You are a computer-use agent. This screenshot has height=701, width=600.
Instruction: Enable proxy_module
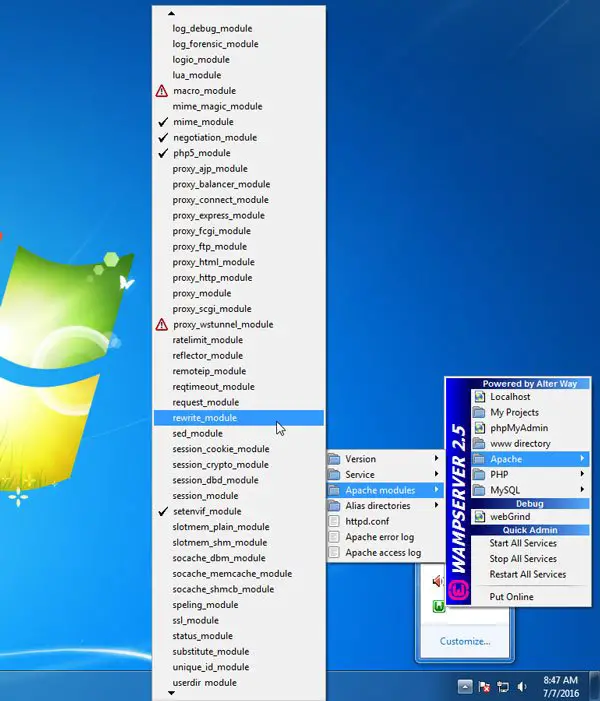tap(238, 294)
